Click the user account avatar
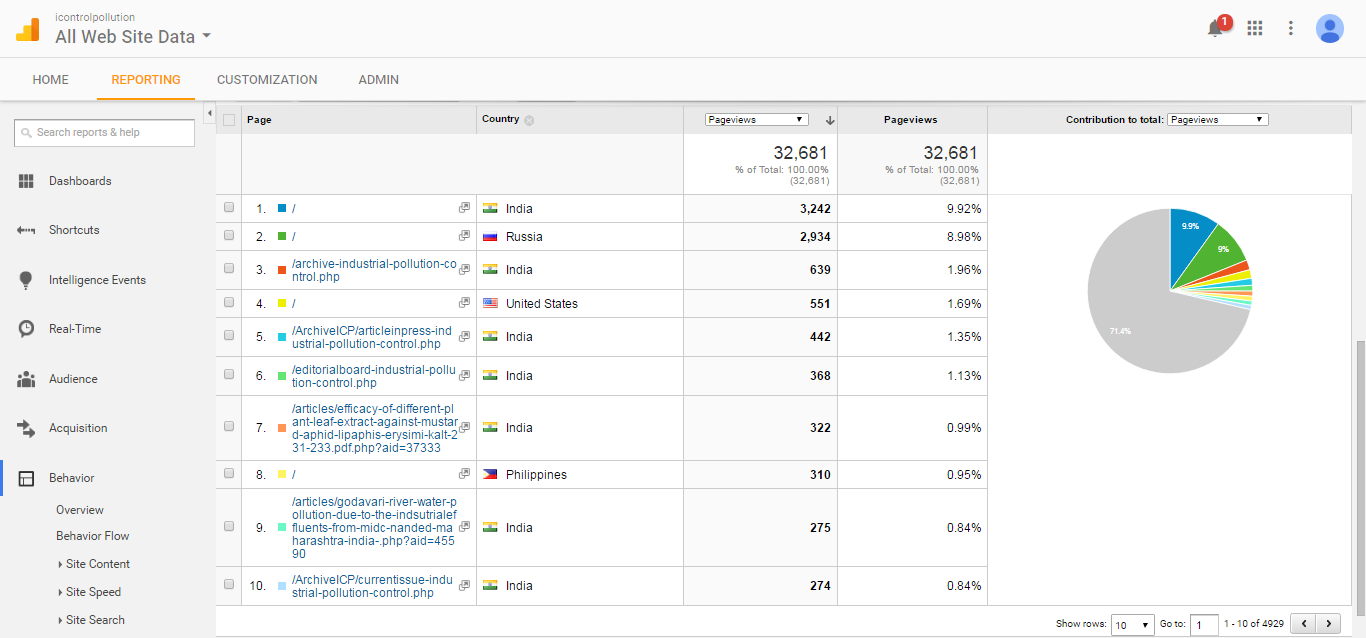The height and width of the screenshot is (638, 1366). click(x=1329, y=29)
